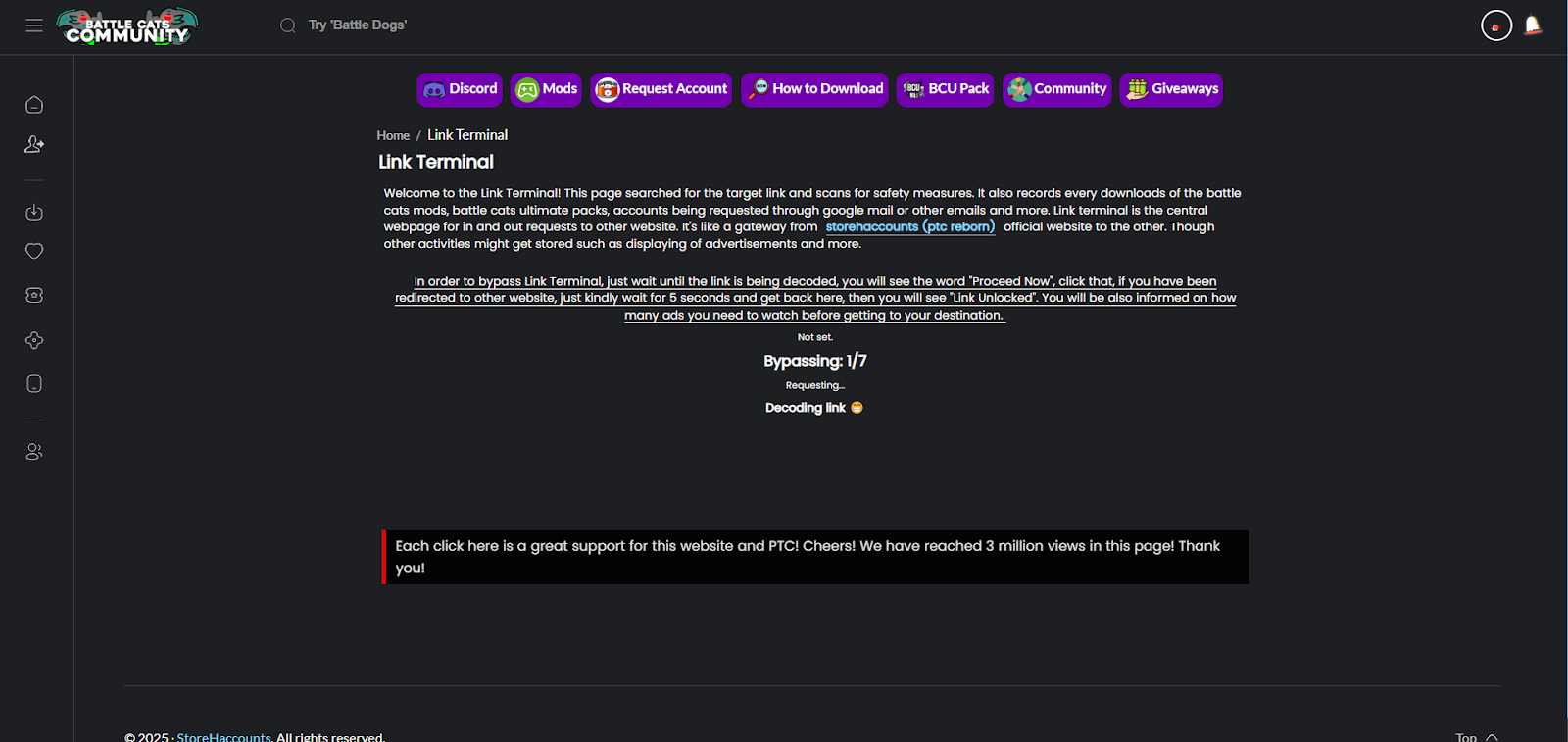Click the Battle Cats Community logo
Image resolution: width=1568 pixels, height=742 pixels.
point(127,26)
